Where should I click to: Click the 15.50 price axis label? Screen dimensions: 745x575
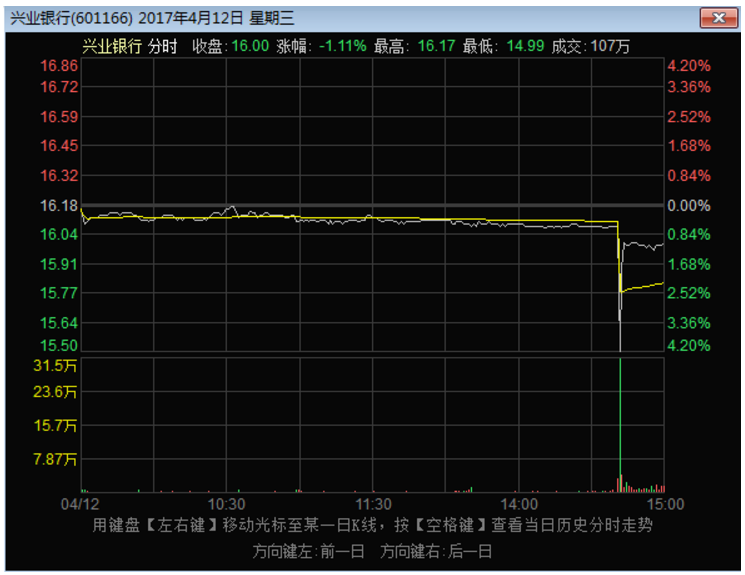tap(59, 345)
